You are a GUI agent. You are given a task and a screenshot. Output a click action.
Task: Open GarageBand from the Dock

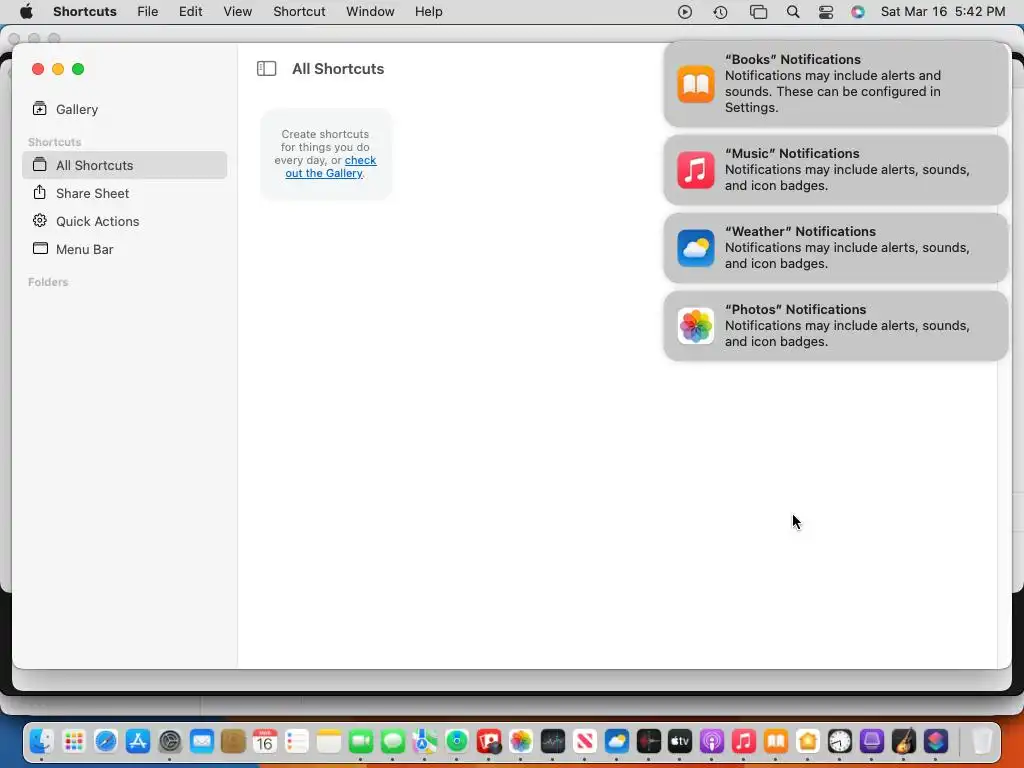click(904, 741)
